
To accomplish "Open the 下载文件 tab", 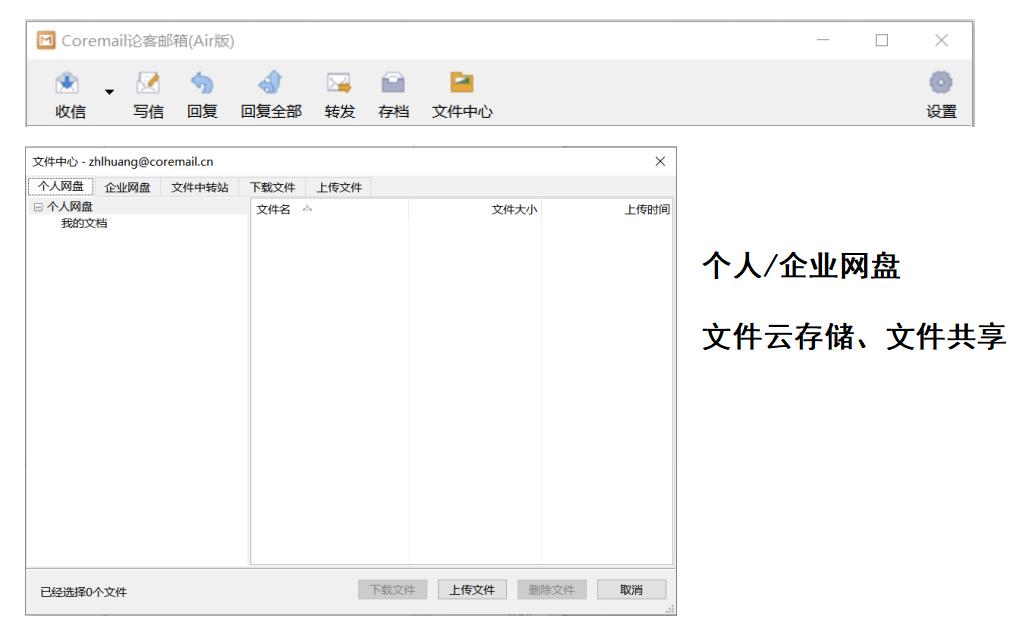I will click(x=272, y=187).
